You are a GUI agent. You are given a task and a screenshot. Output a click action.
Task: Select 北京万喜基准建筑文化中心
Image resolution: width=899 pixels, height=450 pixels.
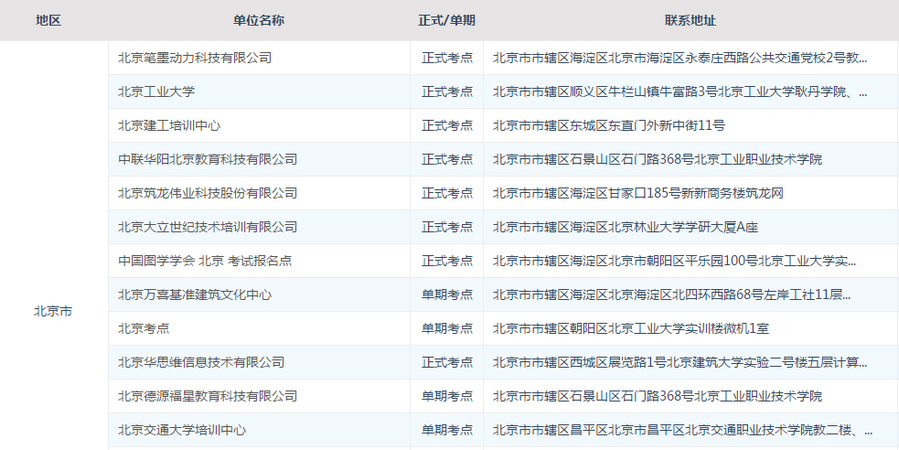point(195,295)
